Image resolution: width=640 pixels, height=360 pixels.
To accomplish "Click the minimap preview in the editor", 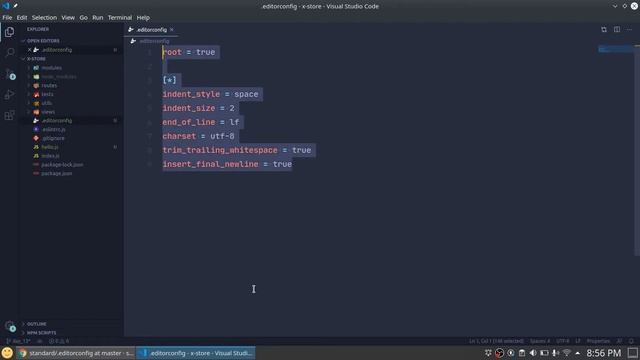I will click(x=616, y=49).
